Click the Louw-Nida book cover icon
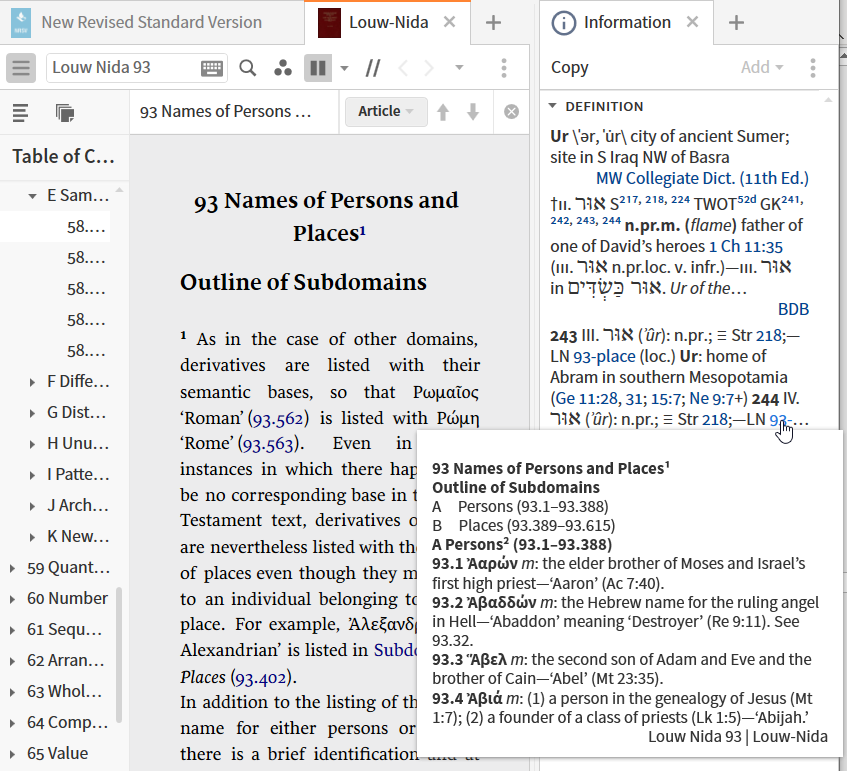 pos(329,23)
